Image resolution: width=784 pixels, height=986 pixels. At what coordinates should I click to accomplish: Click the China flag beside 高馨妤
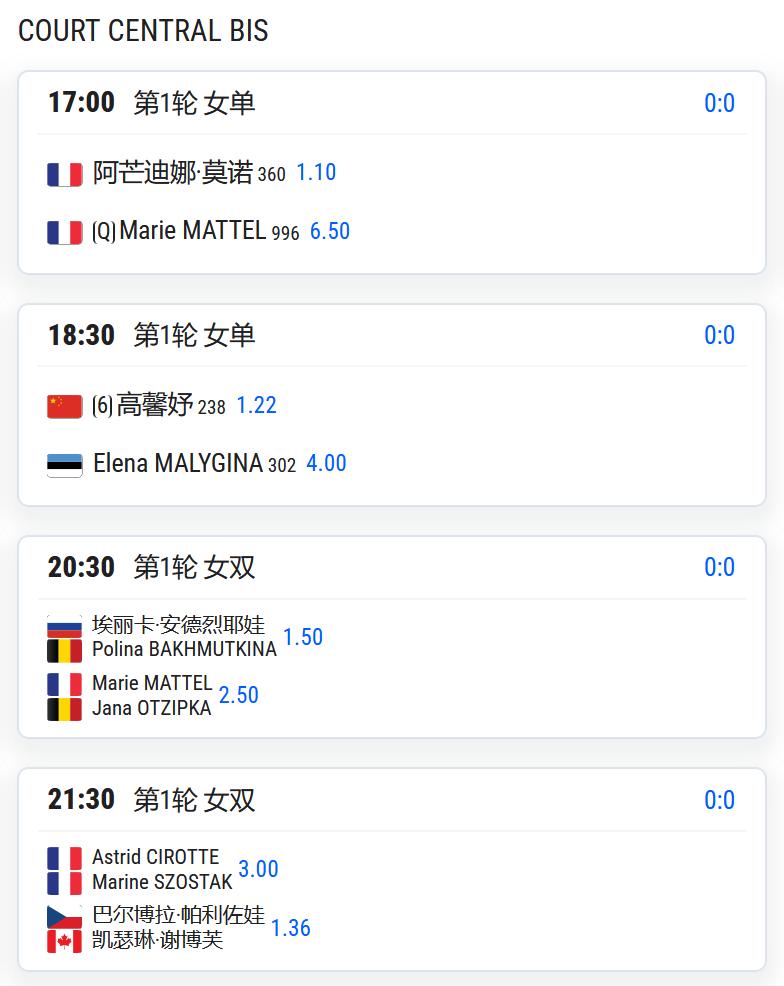point(65,406)
